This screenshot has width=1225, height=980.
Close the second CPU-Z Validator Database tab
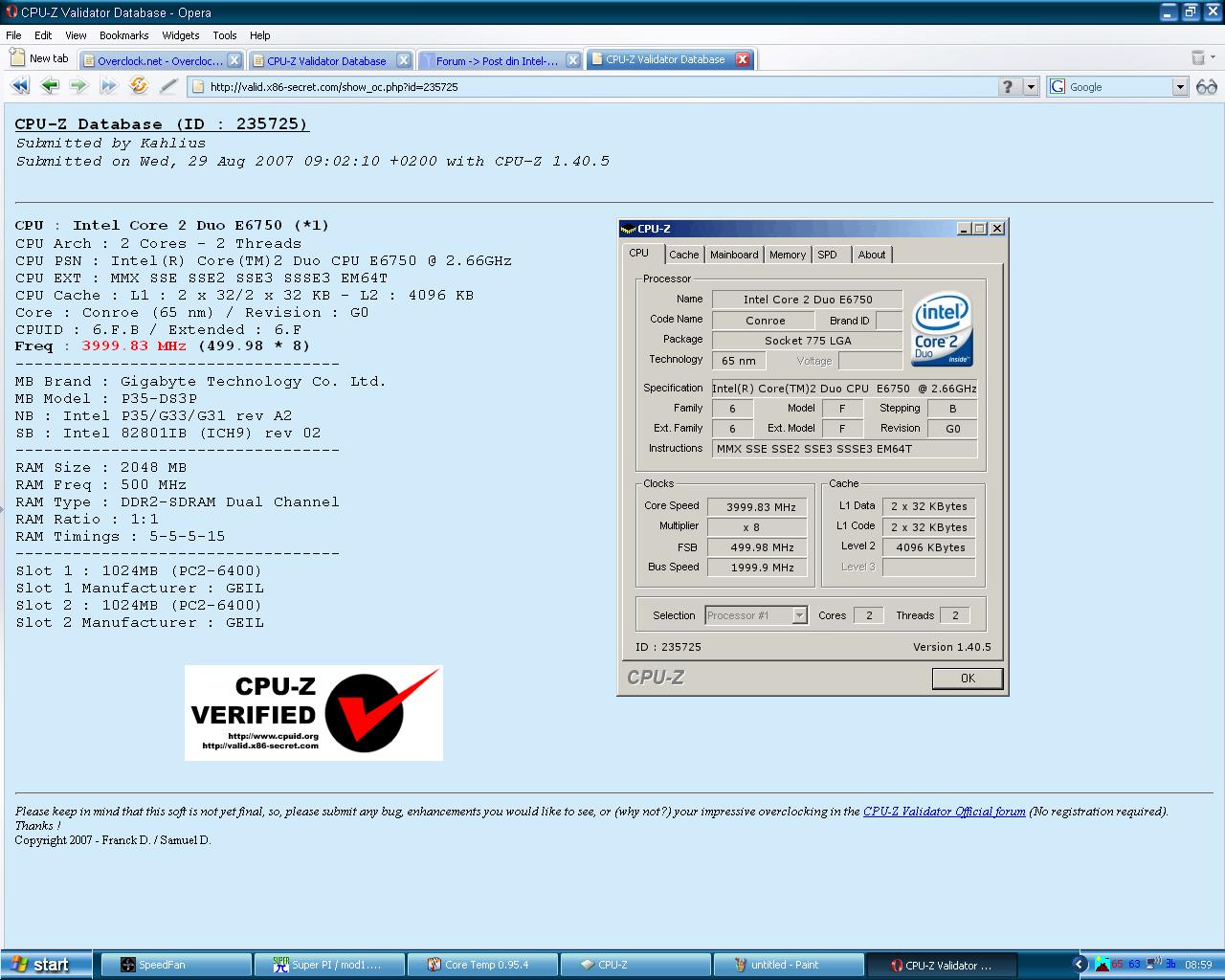pos(404,60)
